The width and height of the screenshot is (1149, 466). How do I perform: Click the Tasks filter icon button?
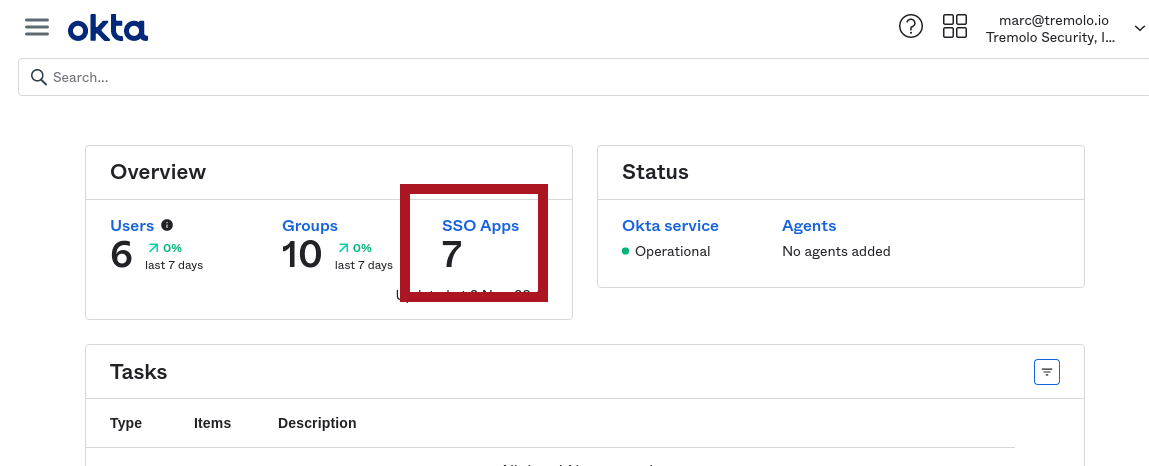(1047, 372)
